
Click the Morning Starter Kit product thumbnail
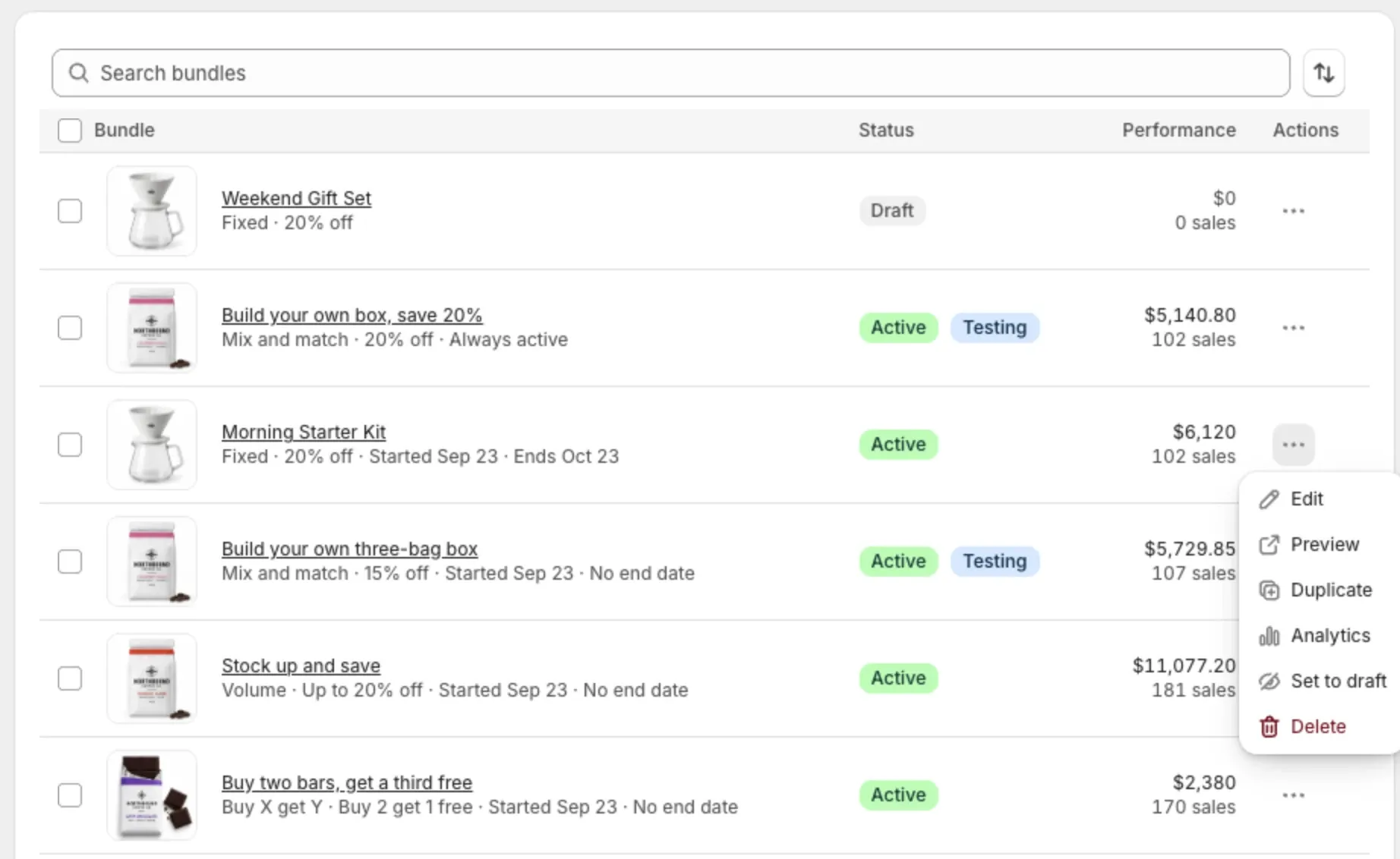point(152,445)
